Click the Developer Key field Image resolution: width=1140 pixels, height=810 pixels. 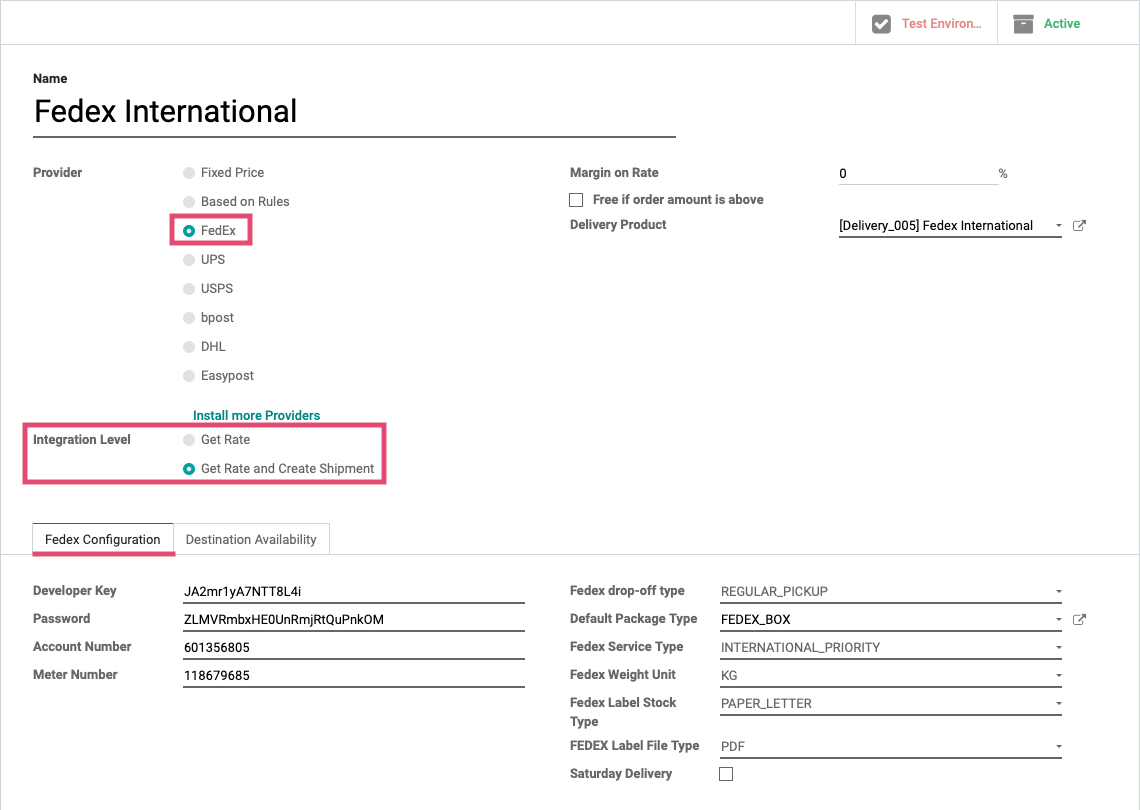353,592
